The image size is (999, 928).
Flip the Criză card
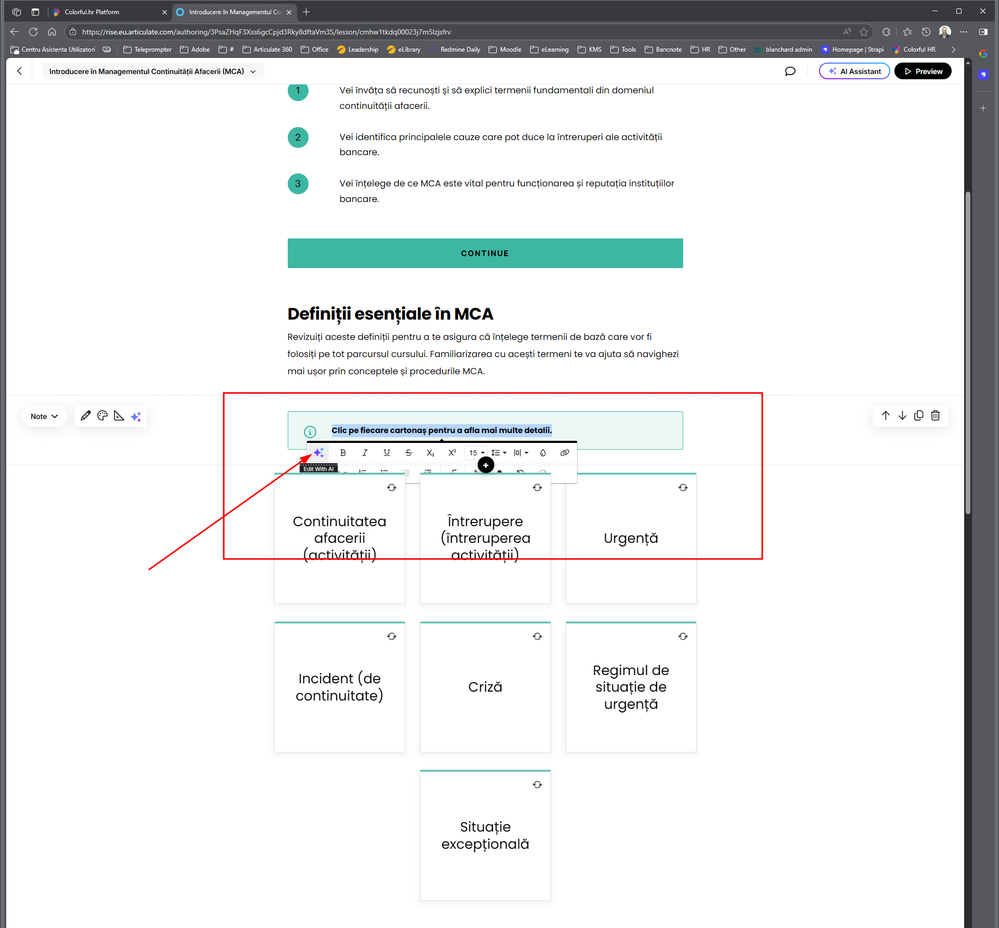[537, 636]
